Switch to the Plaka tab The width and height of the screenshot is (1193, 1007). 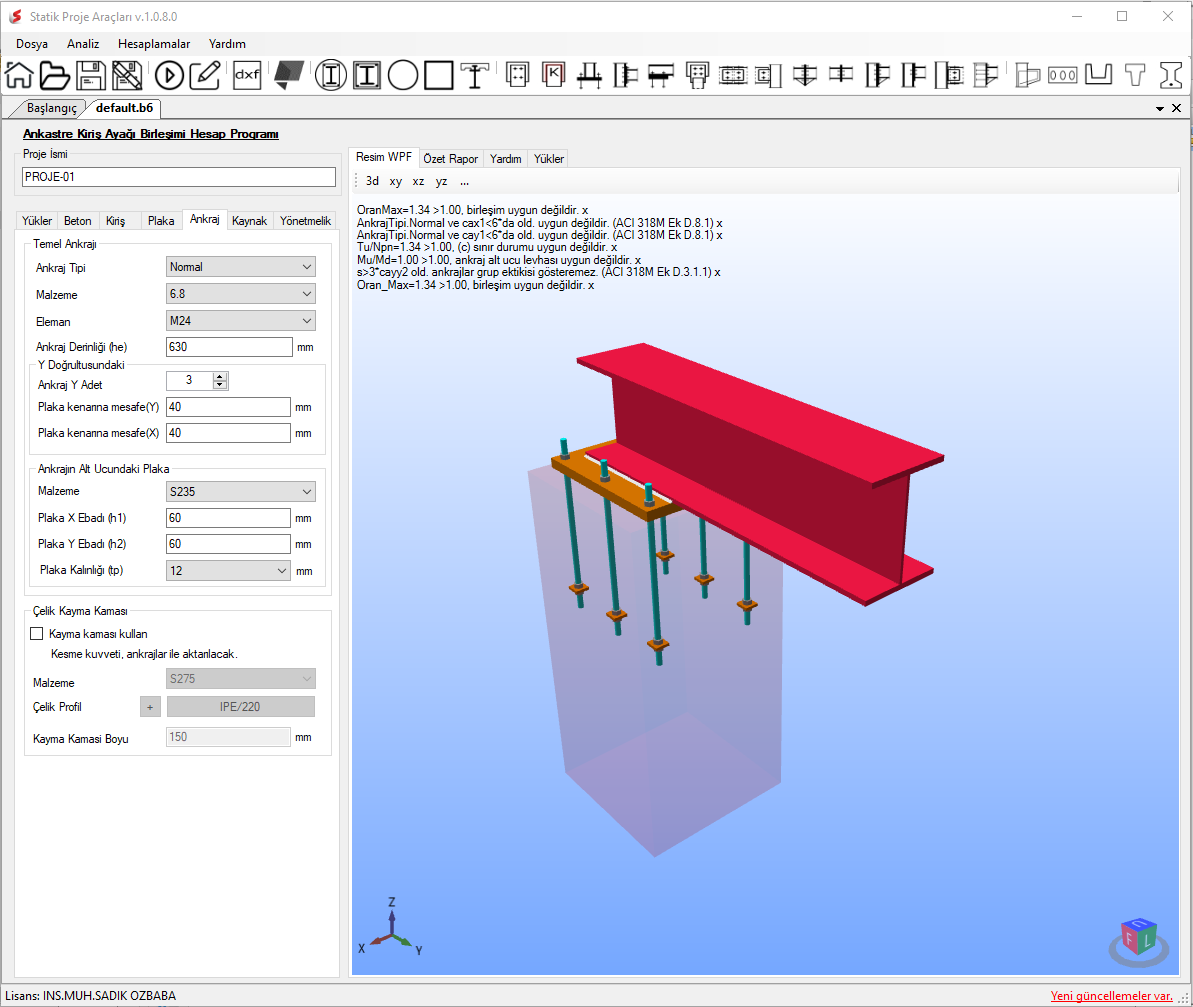161,221
